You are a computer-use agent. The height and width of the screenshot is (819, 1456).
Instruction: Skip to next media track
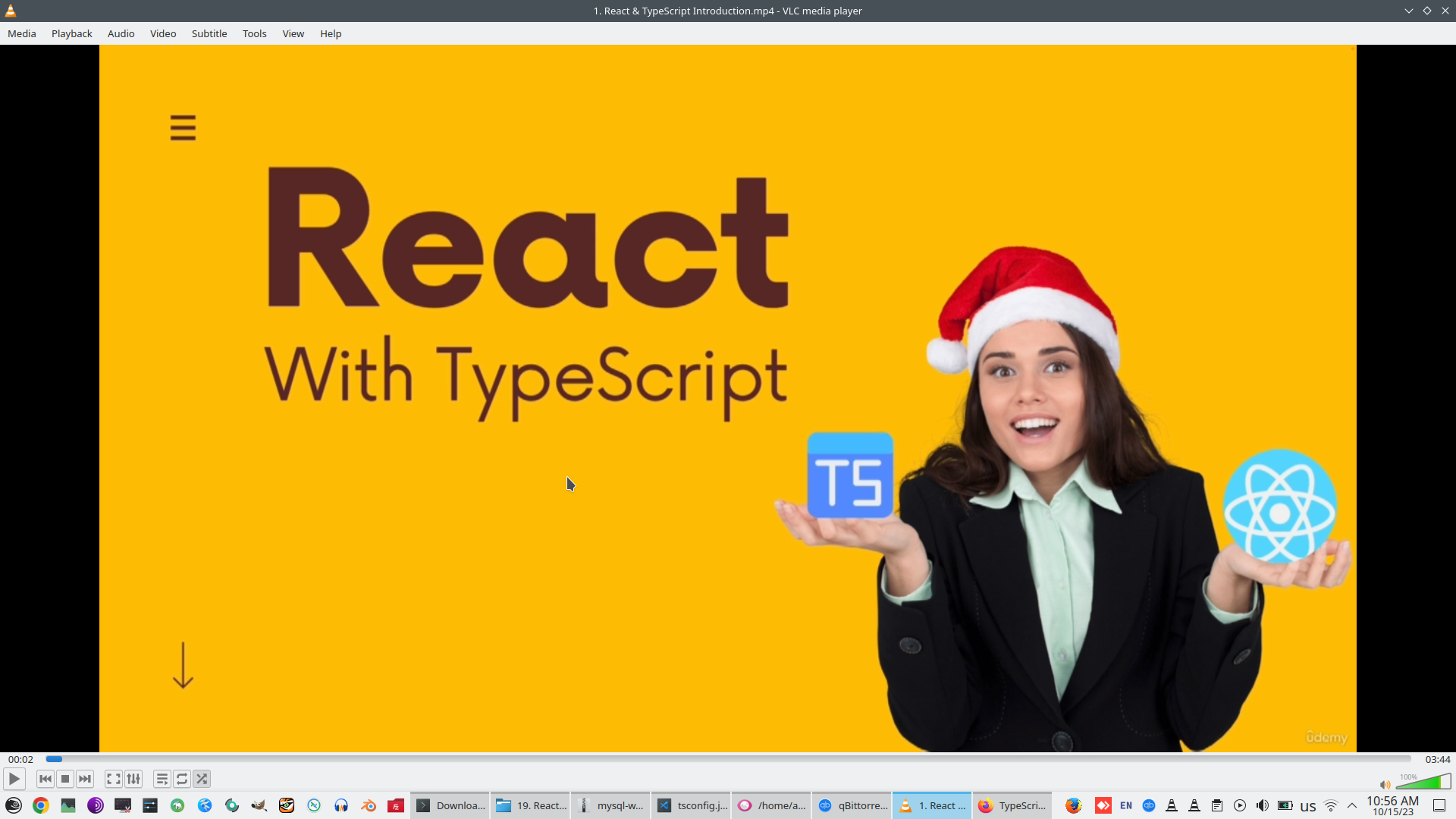coord(85,779)
